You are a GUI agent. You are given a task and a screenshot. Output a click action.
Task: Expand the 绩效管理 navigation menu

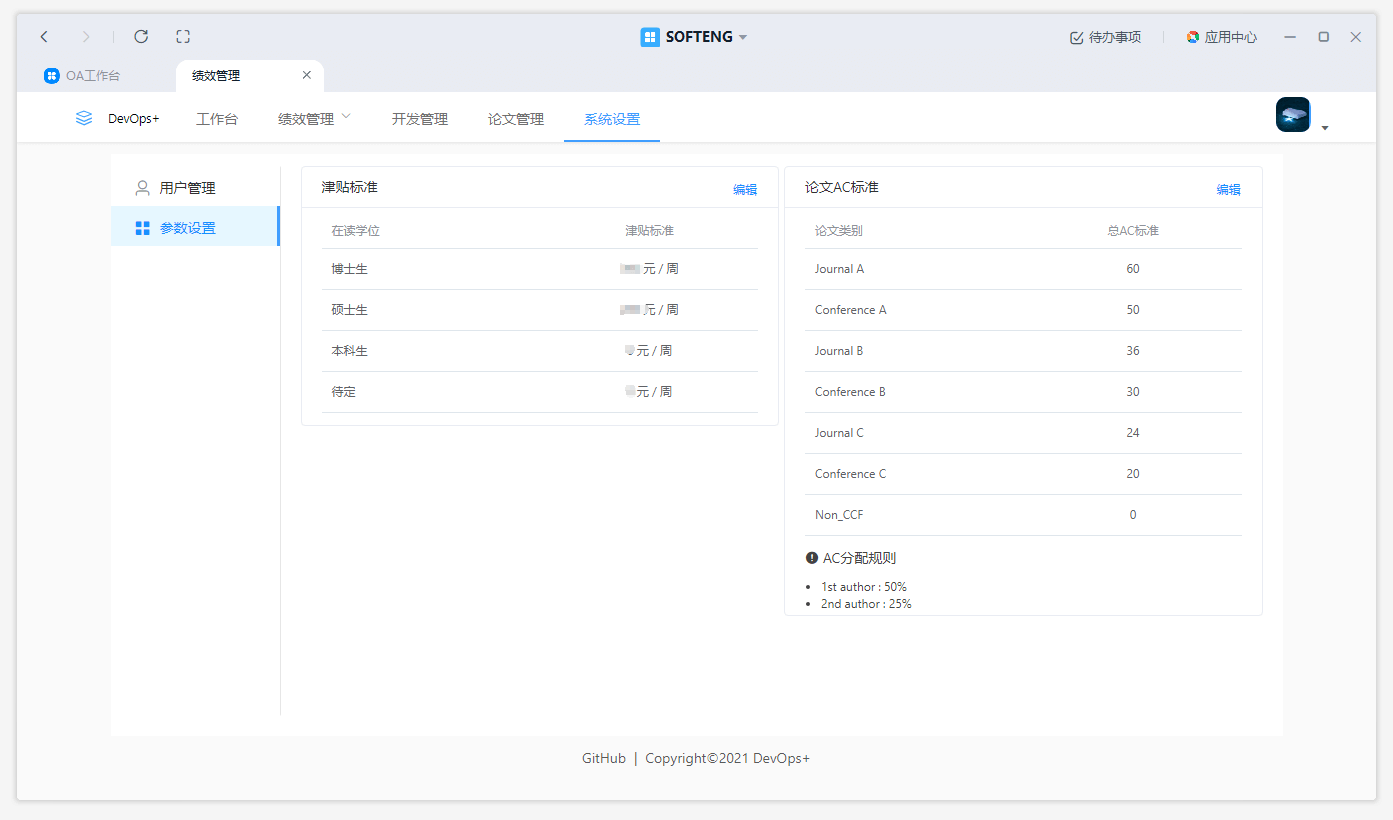coord(315,119)
